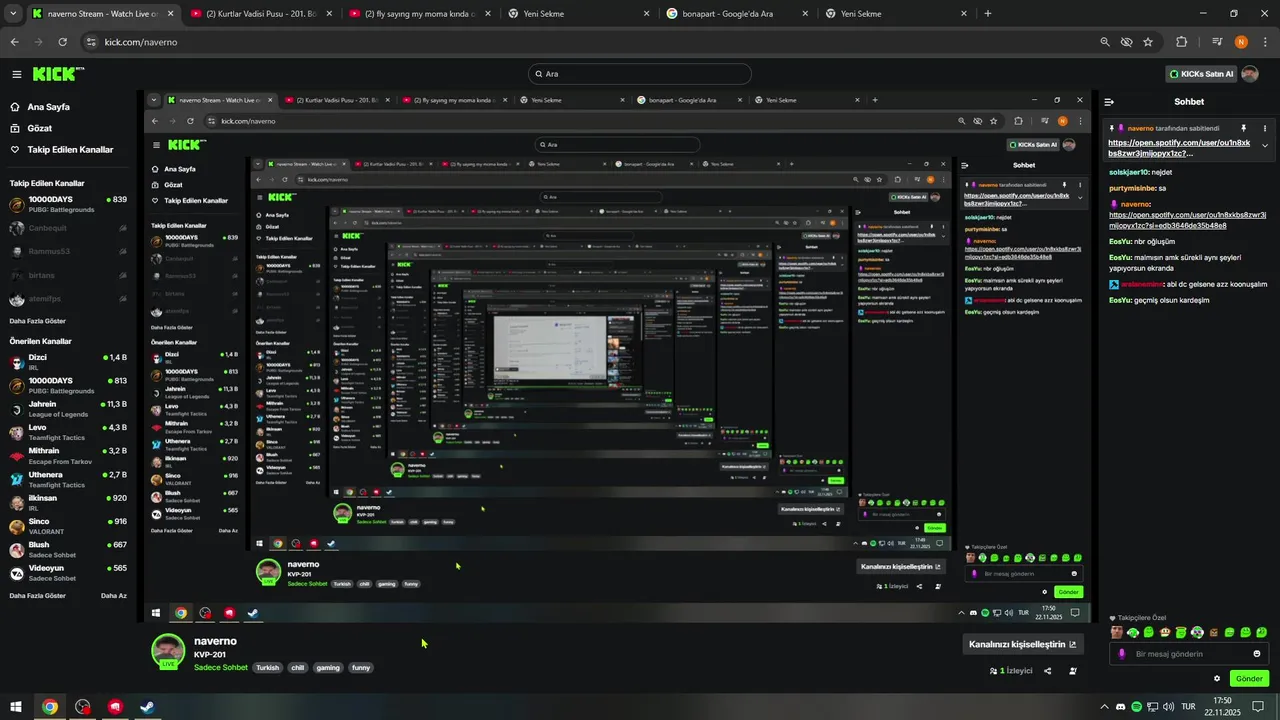The width and height of the screenshot is (1280, 720).
Task: Open the Kick sidebar hamburger menu
Action: click(16, 74)
